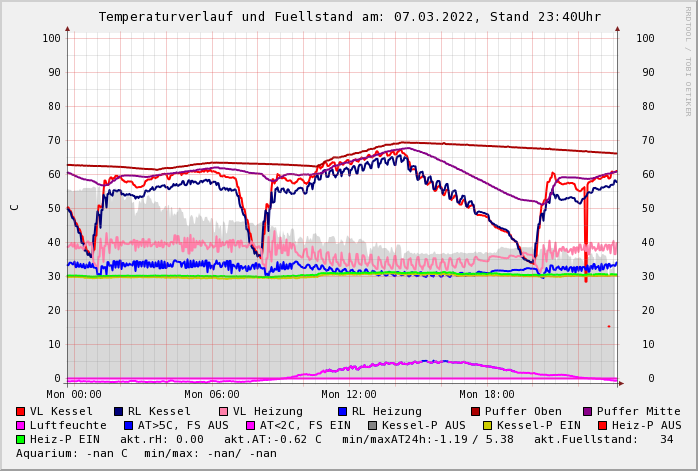698x471 pixels.
Task: Click the gray Kessel-P AUS swatch
Action: coord(373,426)
